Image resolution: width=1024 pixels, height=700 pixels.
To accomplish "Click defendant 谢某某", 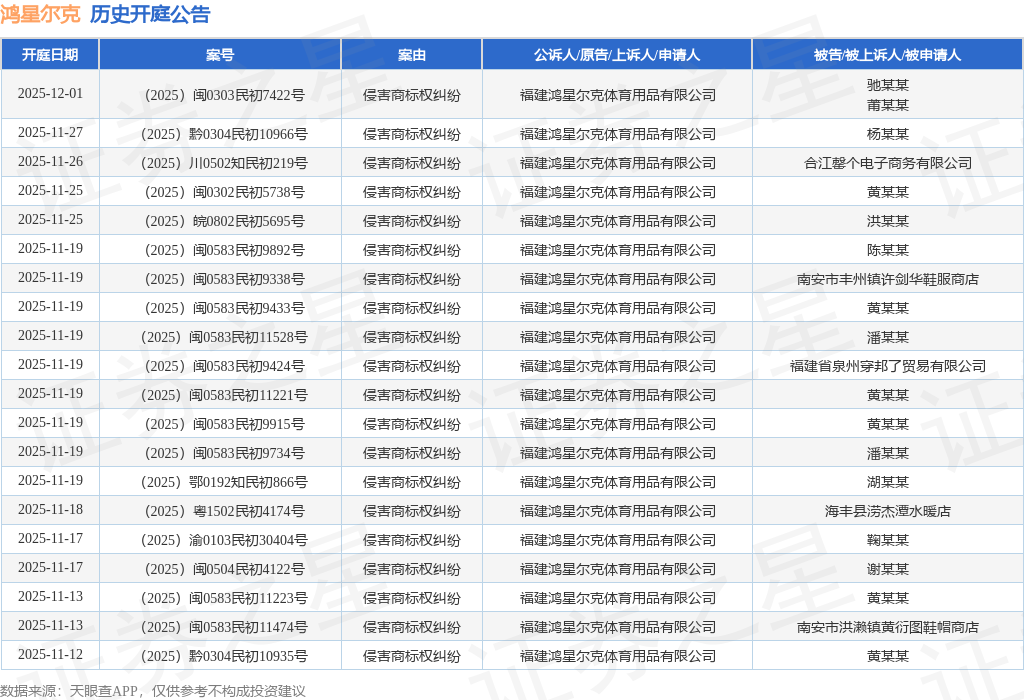I will (x=888, y=569).
